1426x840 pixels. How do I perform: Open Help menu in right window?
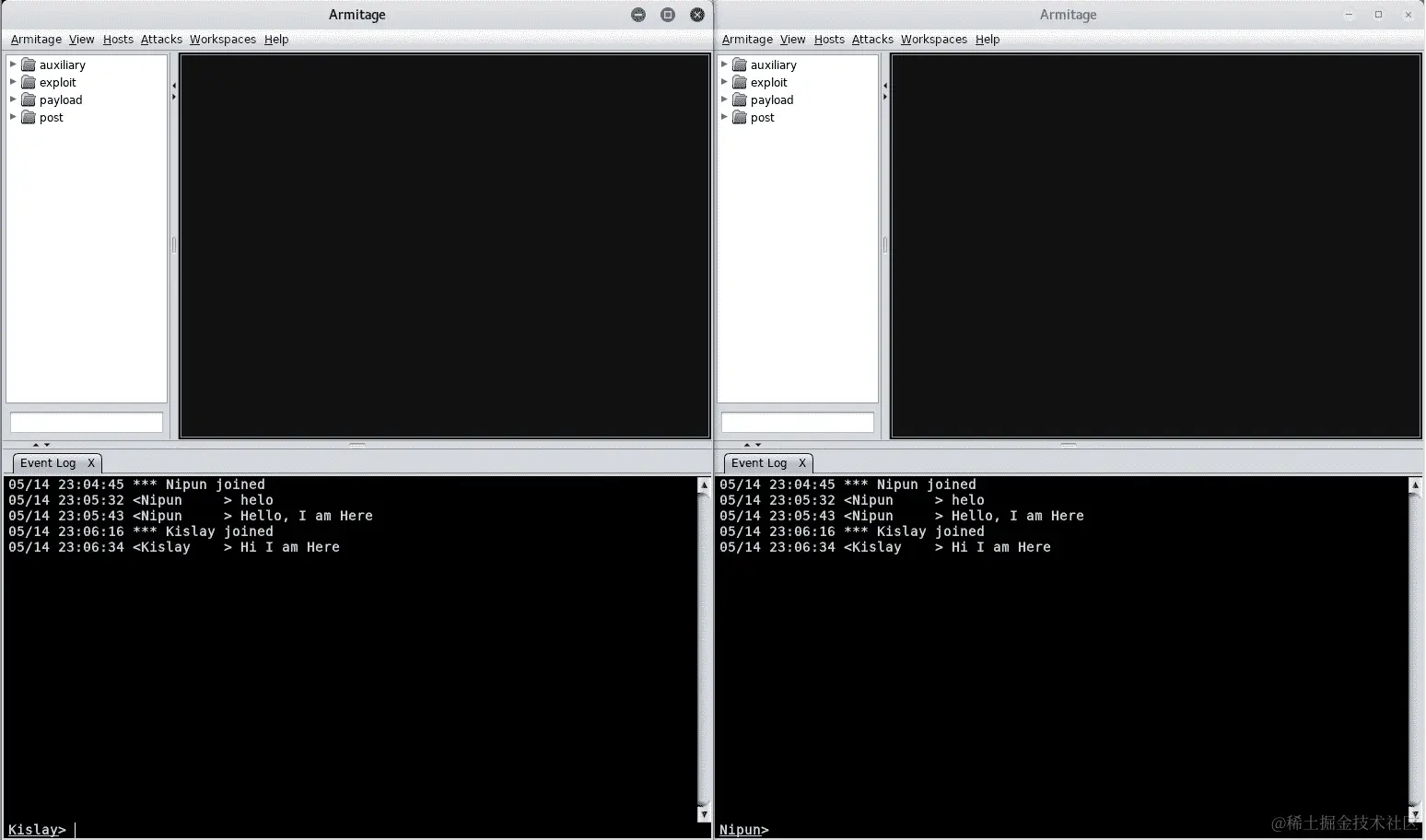point(988,40)
